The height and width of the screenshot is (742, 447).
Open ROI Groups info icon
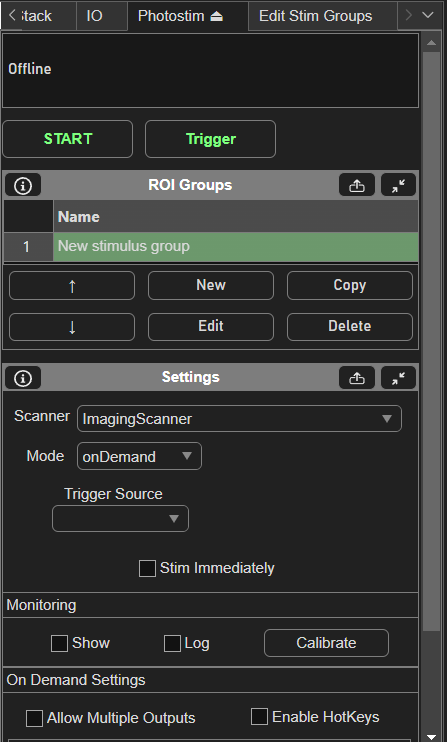coord(23,185)
